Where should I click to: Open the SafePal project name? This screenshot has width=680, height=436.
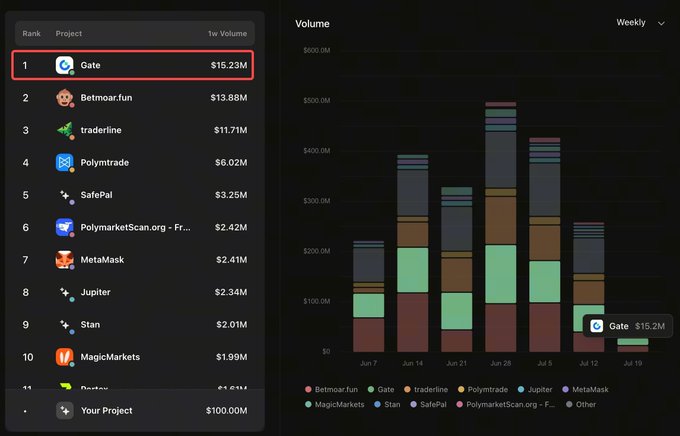[96, 195]
